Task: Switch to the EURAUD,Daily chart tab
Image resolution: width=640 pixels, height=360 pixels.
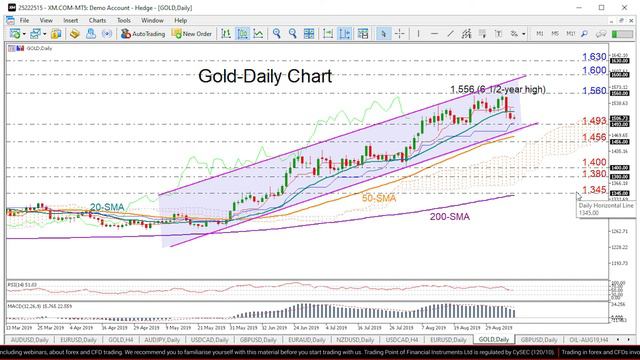Action: click(x=307, y=340)
